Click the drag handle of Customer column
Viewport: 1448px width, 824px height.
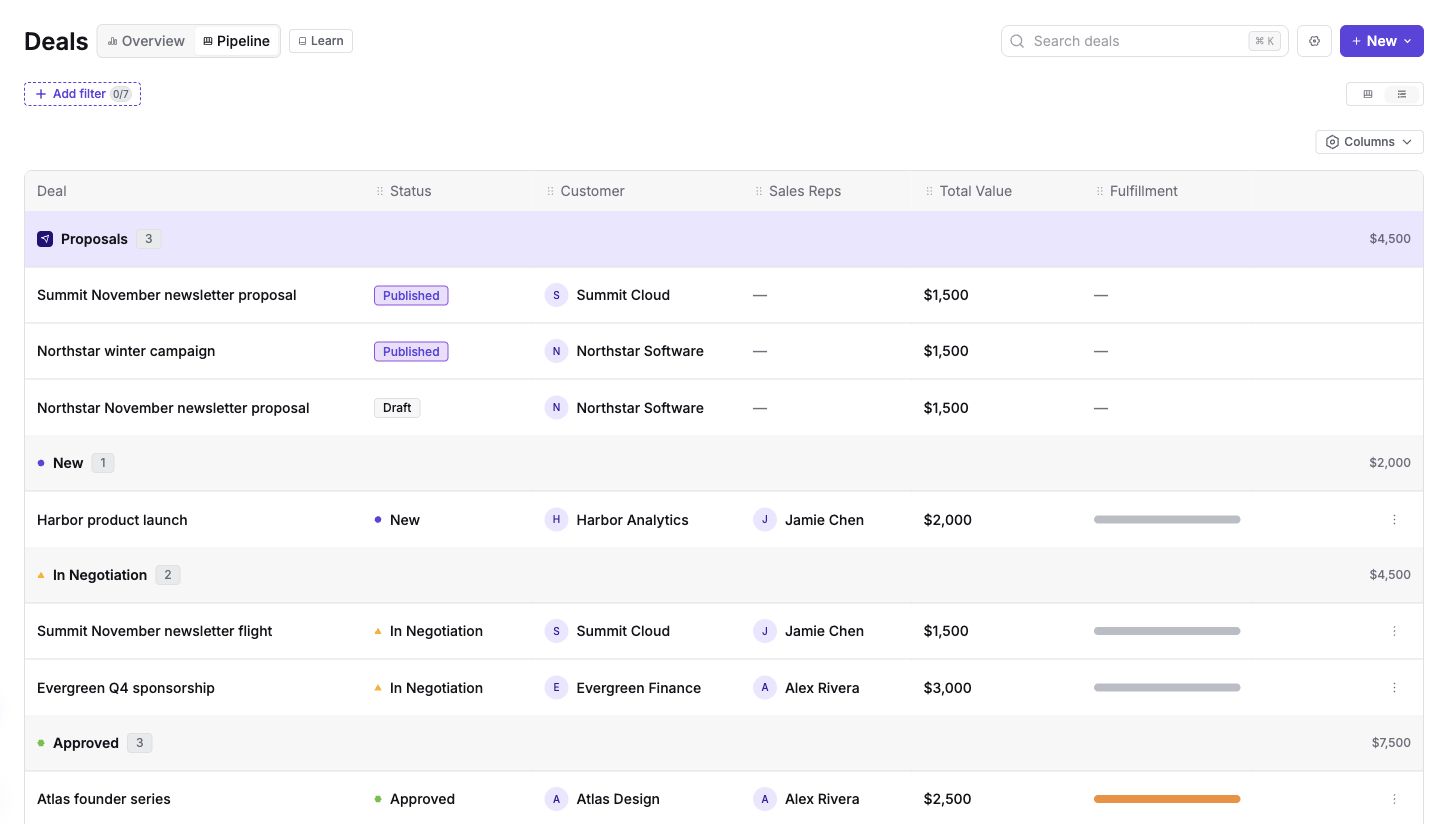click(x=550, y=191)
